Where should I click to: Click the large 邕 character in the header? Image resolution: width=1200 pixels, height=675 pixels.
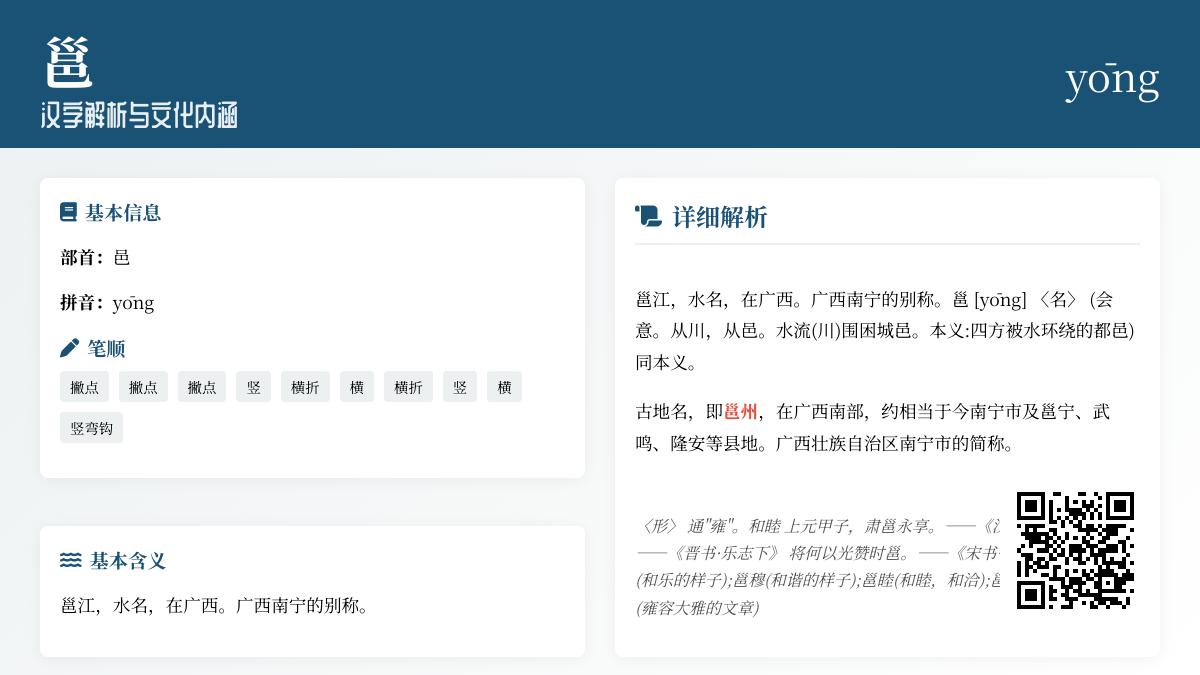pos(68,63)
